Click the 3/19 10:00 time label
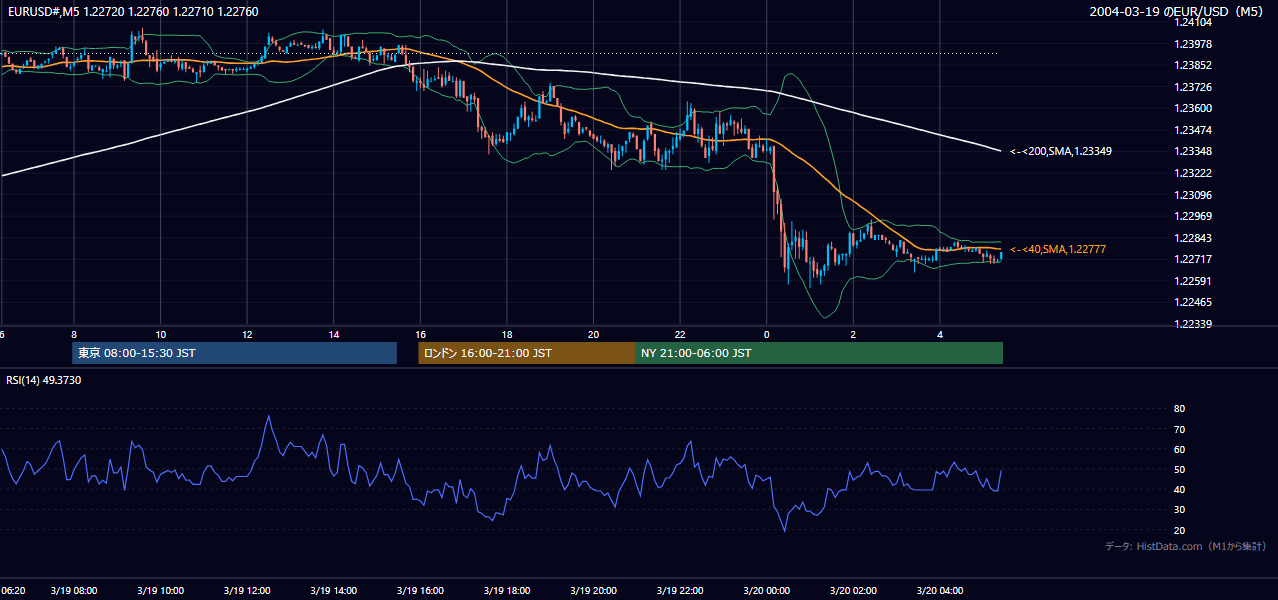The image size is (1278, 600). coord(160,591)
